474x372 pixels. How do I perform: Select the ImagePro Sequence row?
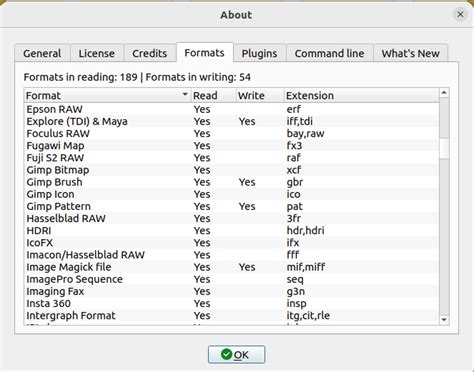(232, 279)
